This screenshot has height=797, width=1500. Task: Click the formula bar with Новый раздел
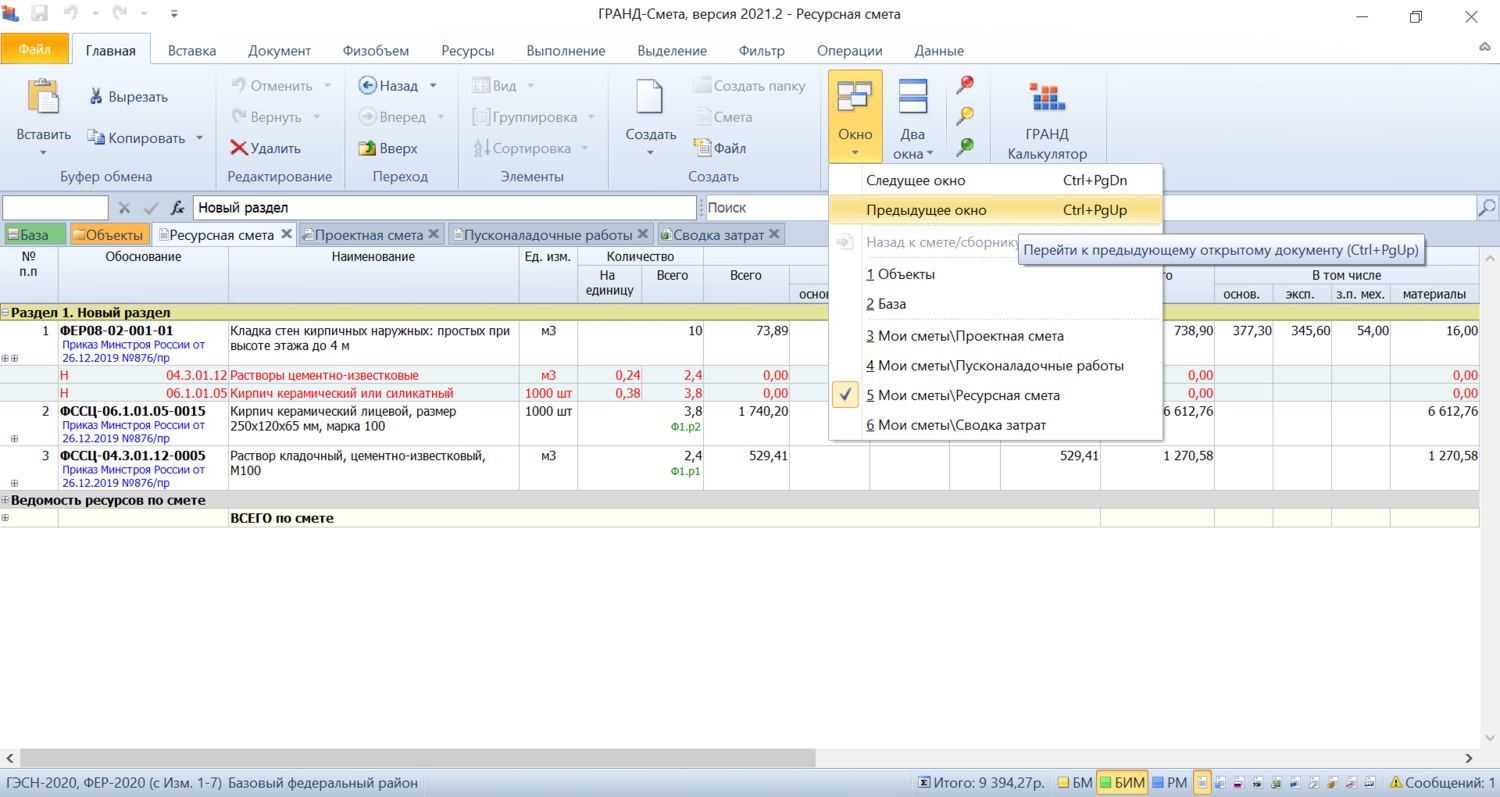point(444,208)
